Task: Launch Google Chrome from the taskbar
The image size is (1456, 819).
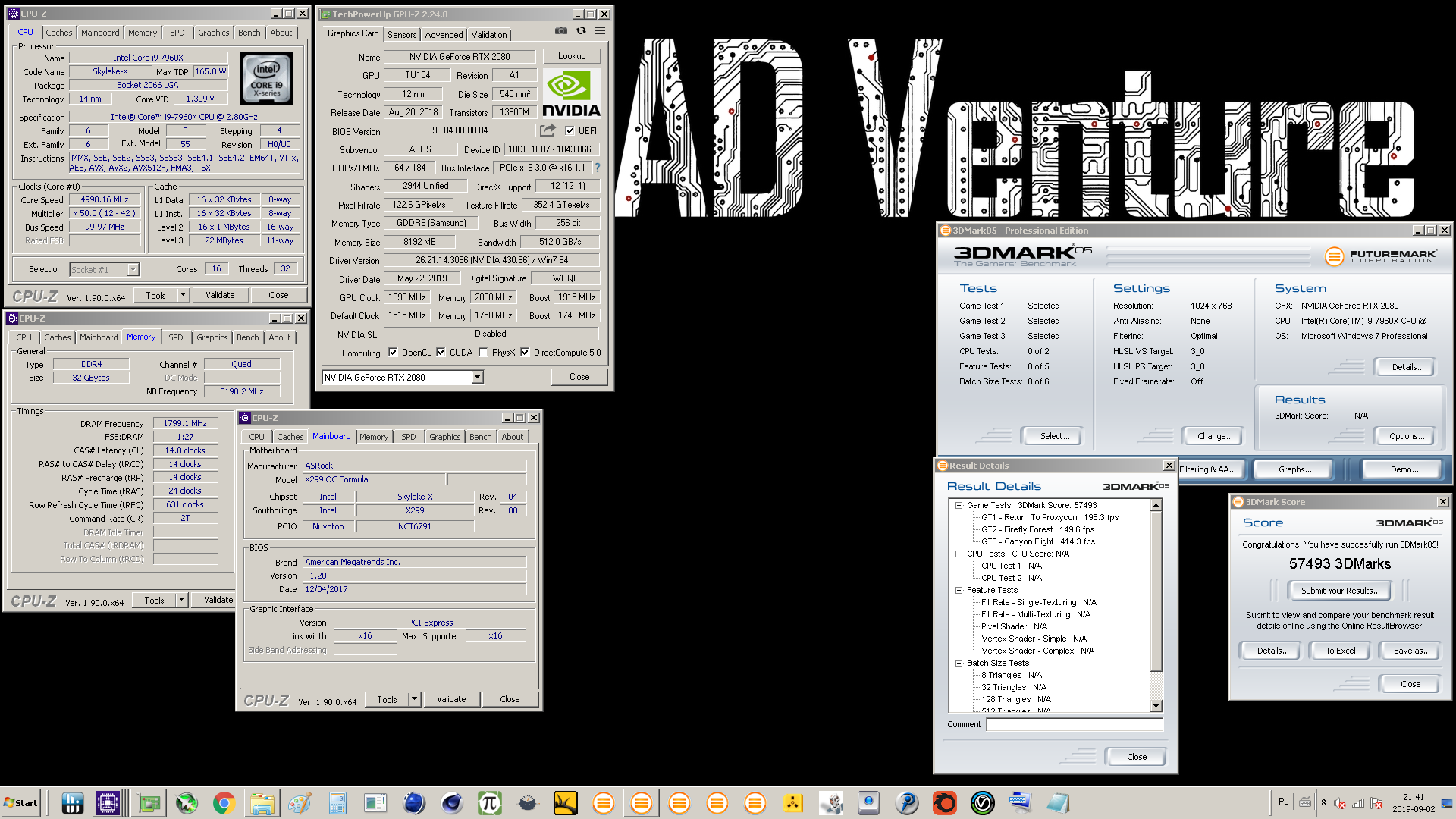Action: pos(224,802)
